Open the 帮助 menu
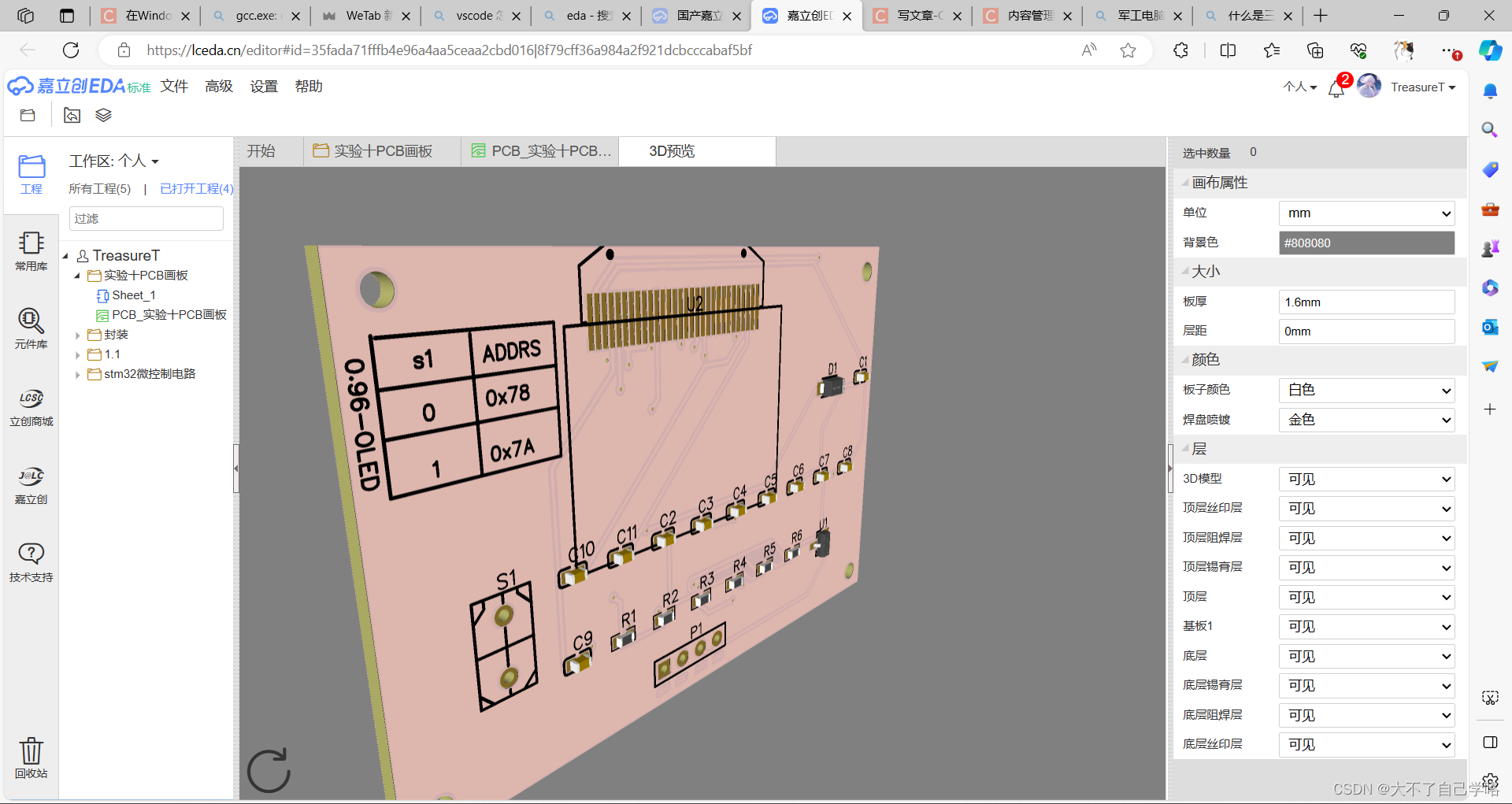Image resolution: width=1512 pixels, height=804 pixels. point(309,87)
